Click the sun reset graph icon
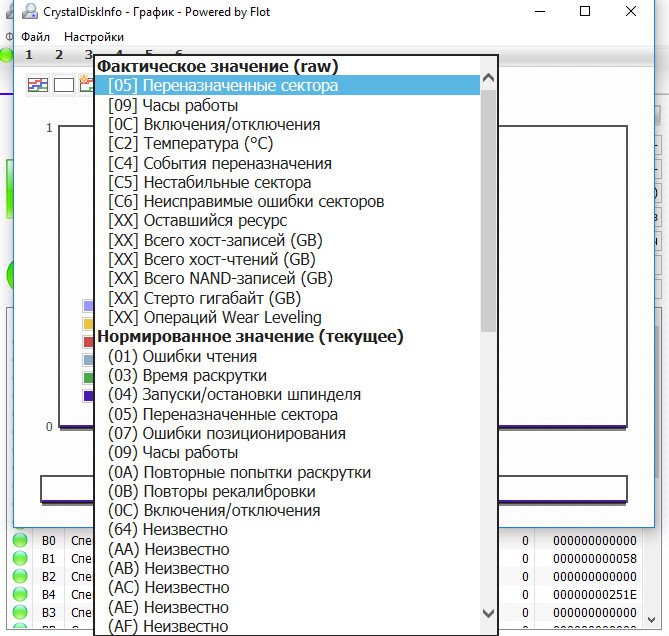669x636 pixels. pyautogui.click(x=87, y=84)
